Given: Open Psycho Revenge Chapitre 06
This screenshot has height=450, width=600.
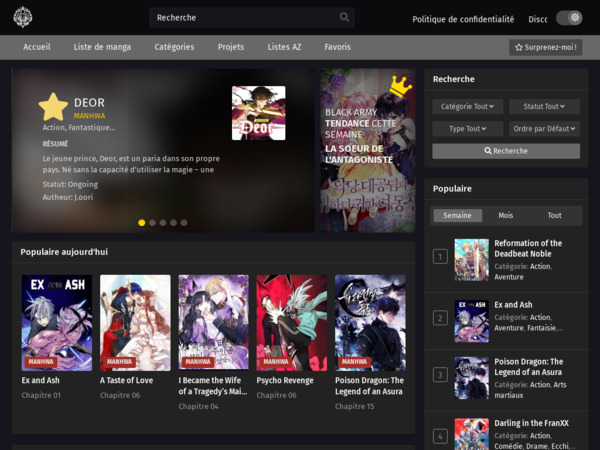Looking at the screenshot, I should coord(276,395).
